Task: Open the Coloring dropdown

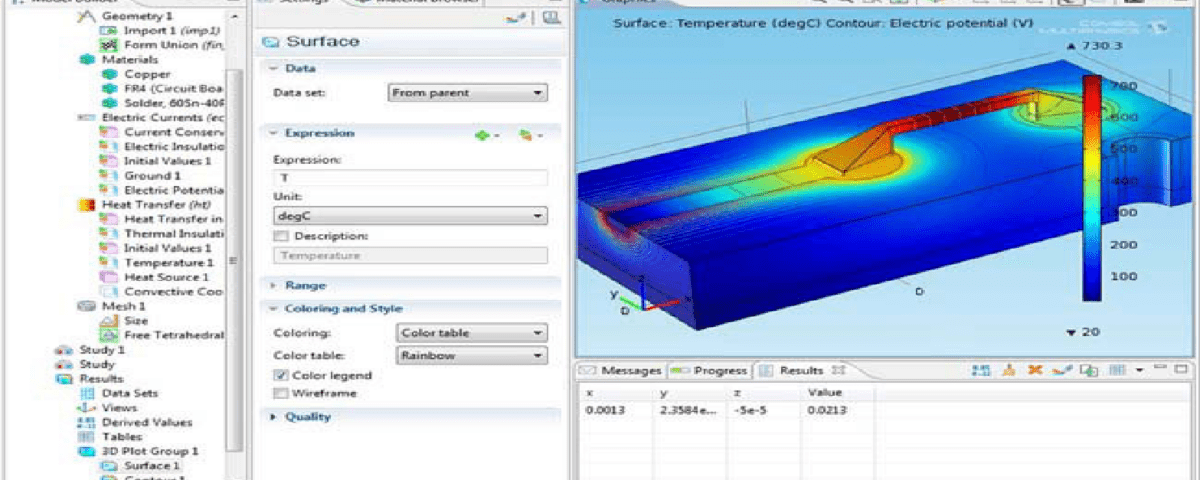Action: [x=471, y=333]
